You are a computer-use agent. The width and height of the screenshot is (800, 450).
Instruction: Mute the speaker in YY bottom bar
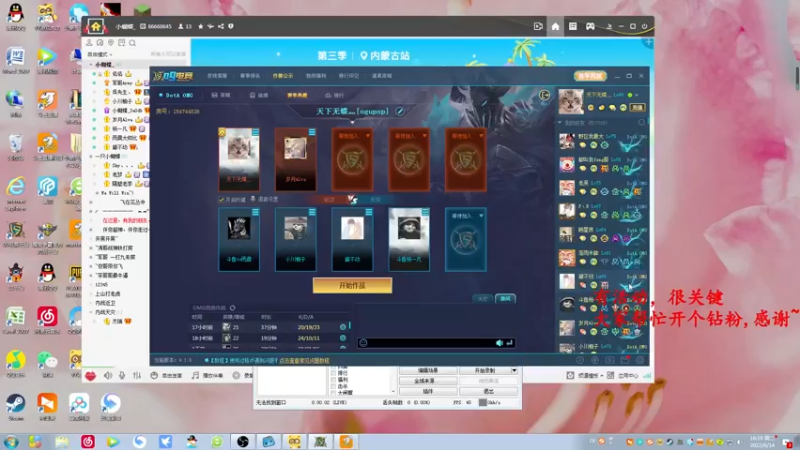[x=108, y=376]
